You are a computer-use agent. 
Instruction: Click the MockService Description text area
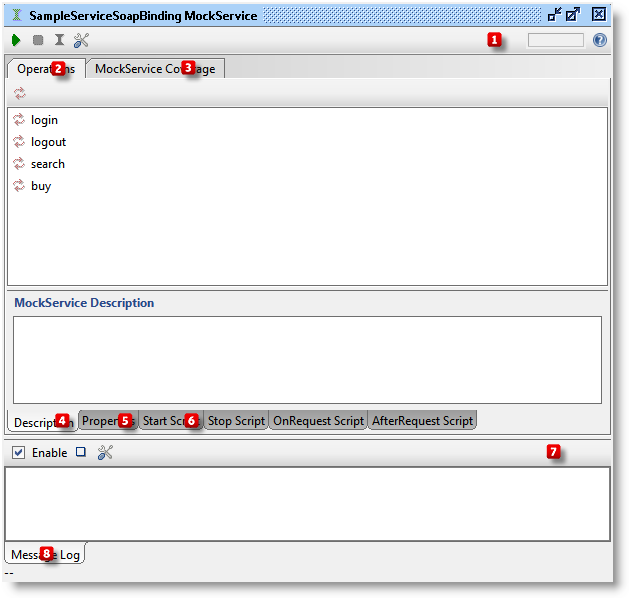click(x=307, y=360)
